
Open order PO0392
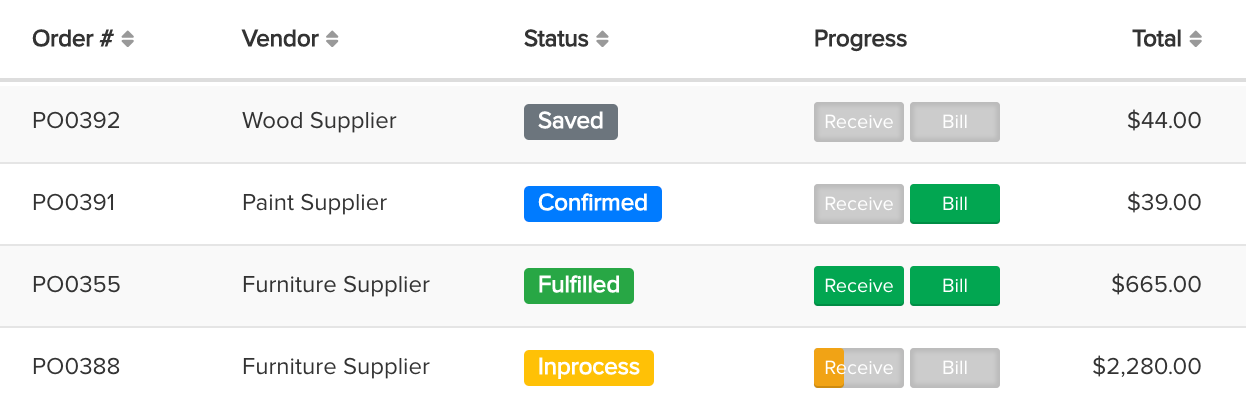[76, 122]
